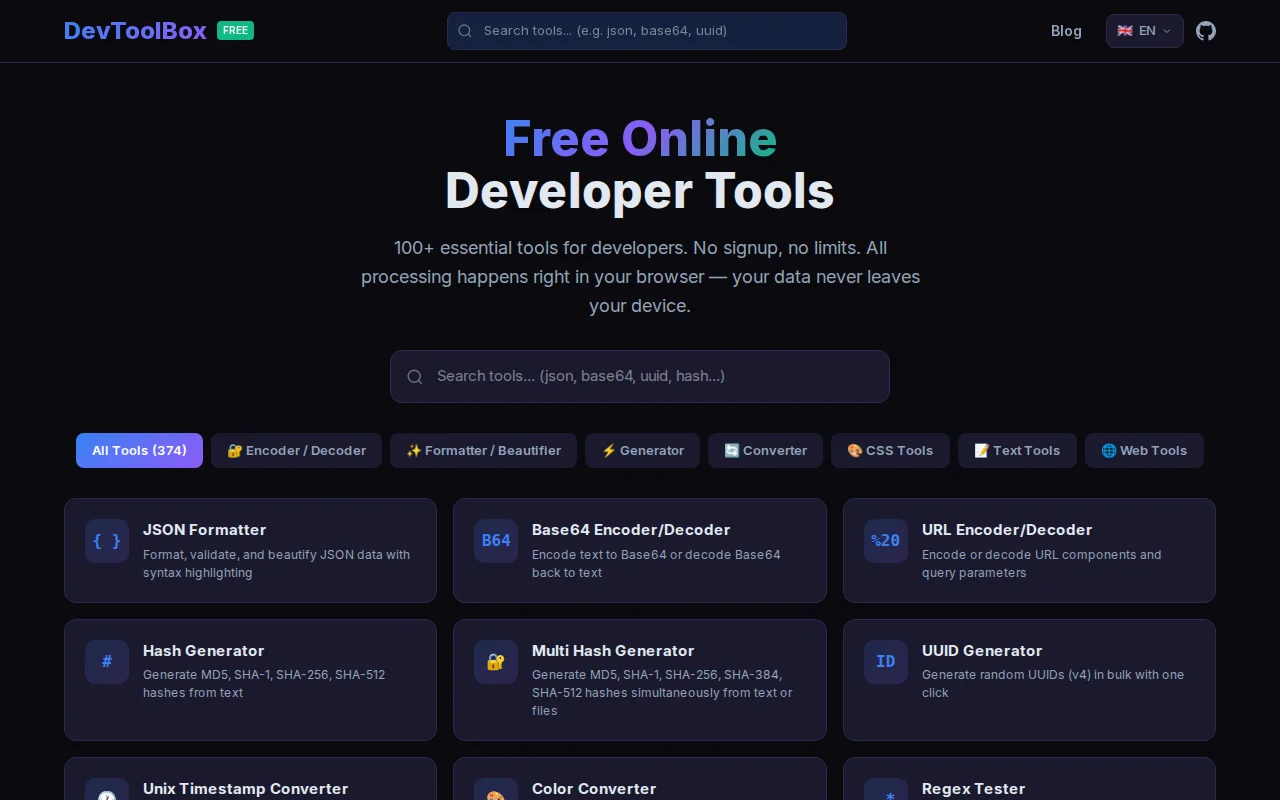Click JSON Formatter description text
Screen dimensions: 1280x800
pos(276,564)
